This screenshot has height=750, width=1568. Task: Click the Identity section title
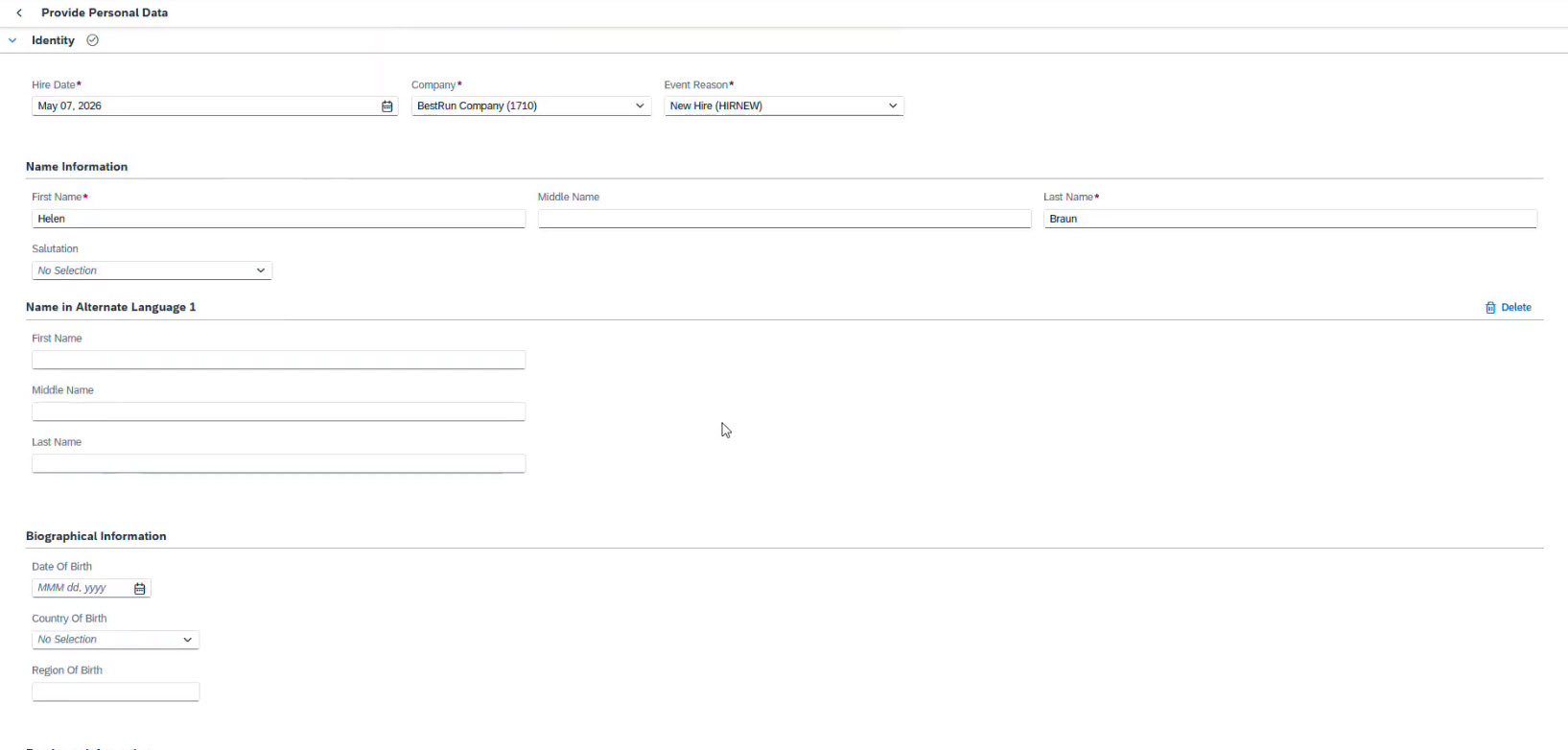tap(53, 40)
